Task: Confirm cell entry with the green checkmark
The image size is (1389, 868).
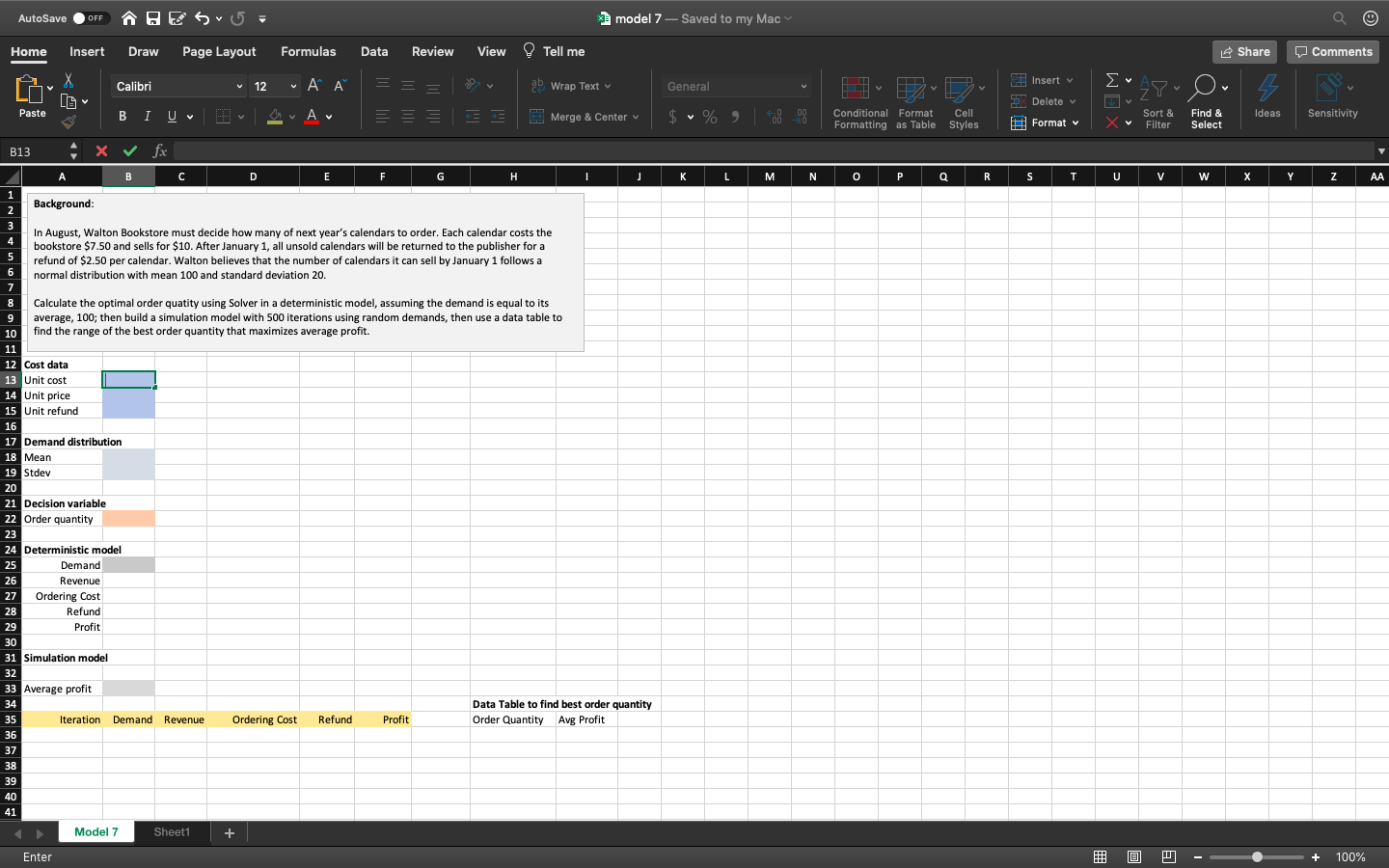Action: click(130, 150)
